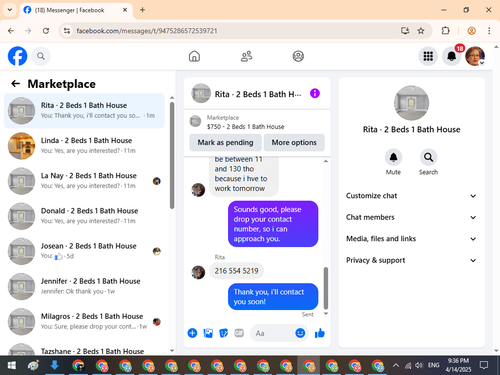Open the $750 - 2 Beds 1 Bath House listing
500x375 pixels.
(246, 127)
